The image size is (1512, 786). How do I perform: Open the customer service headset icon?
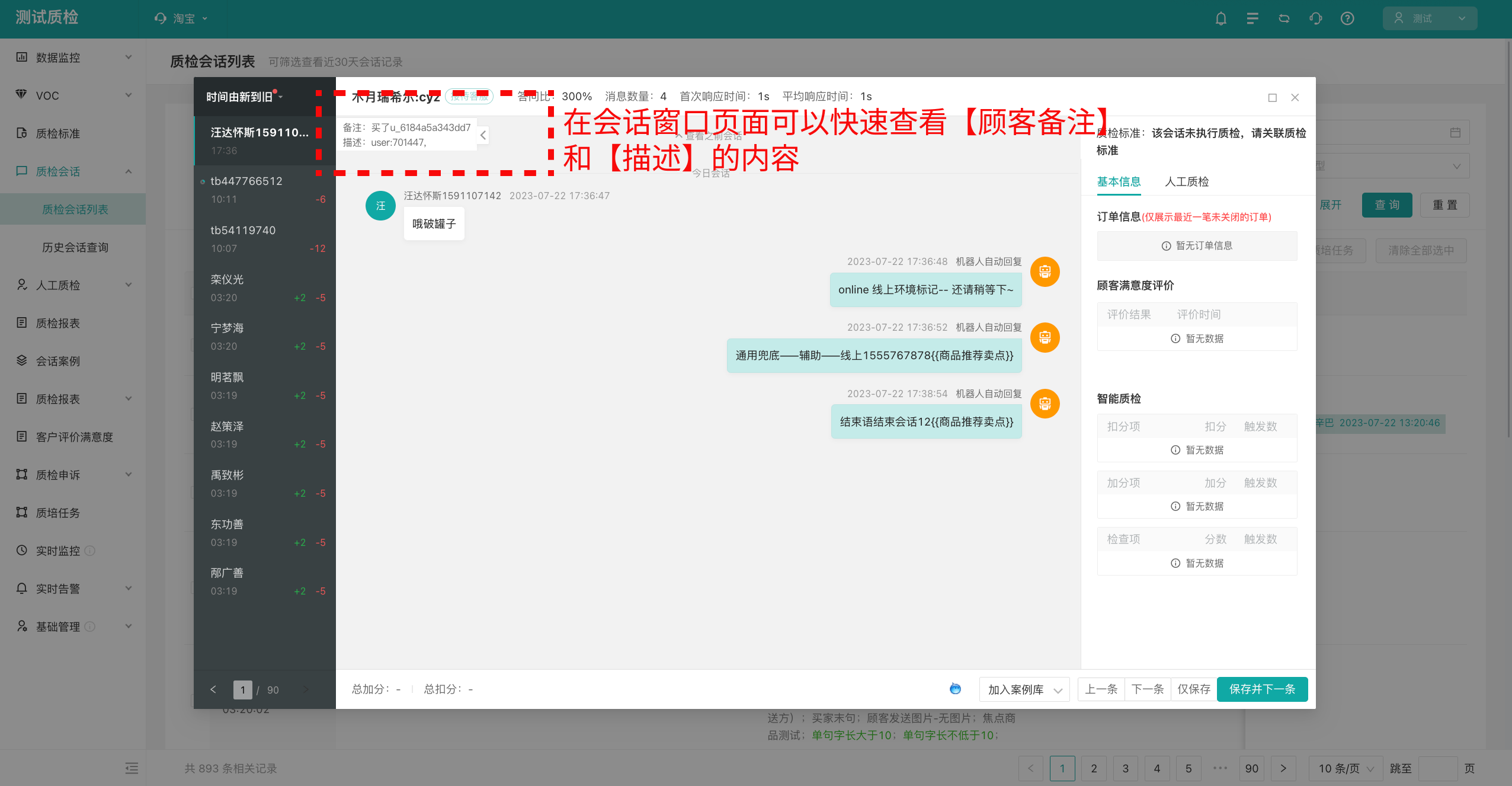click(1315, 18)
